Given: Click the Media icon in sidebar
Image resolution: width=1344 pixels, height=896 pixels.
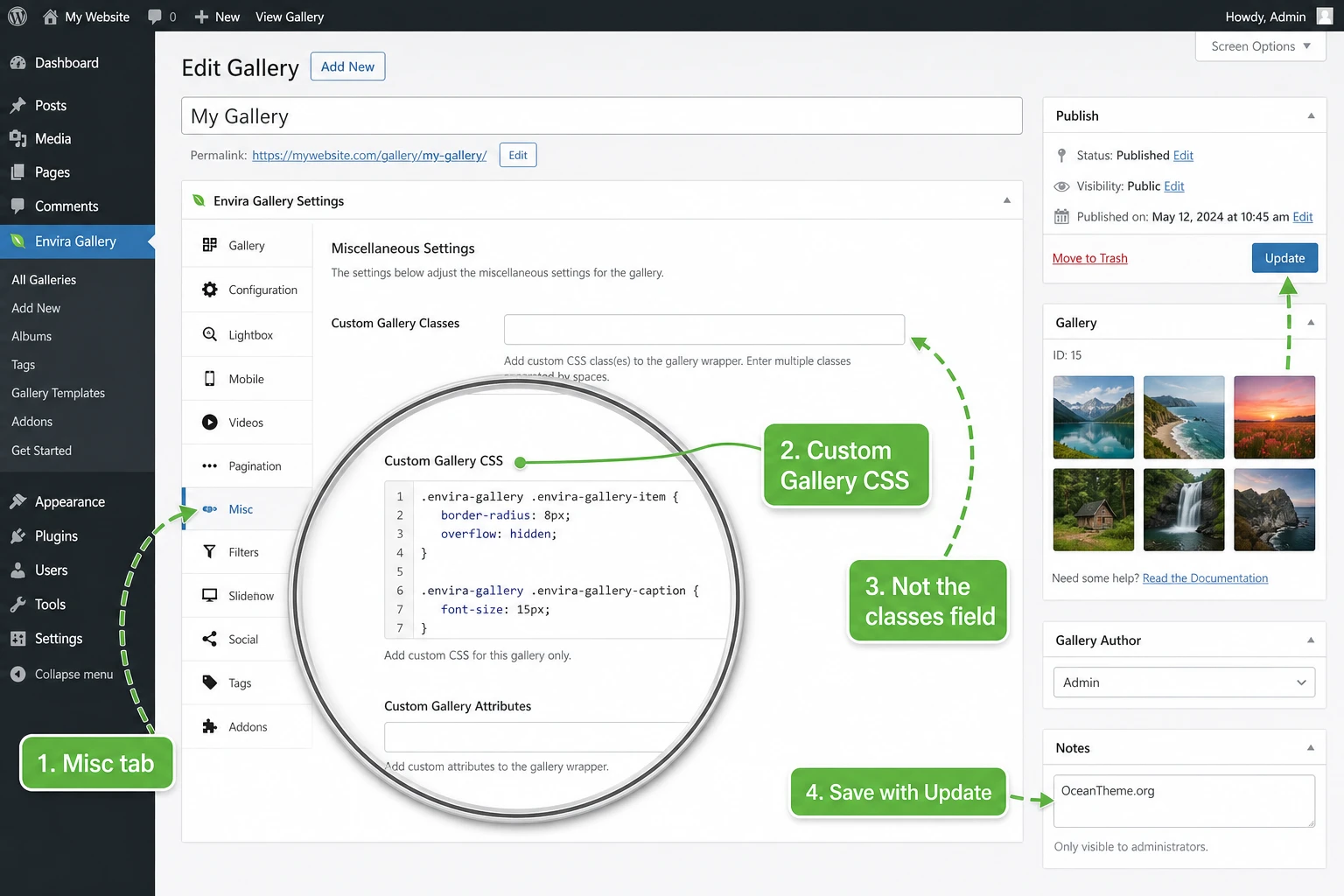Looking at the screenshot, I should coord(17,138).
